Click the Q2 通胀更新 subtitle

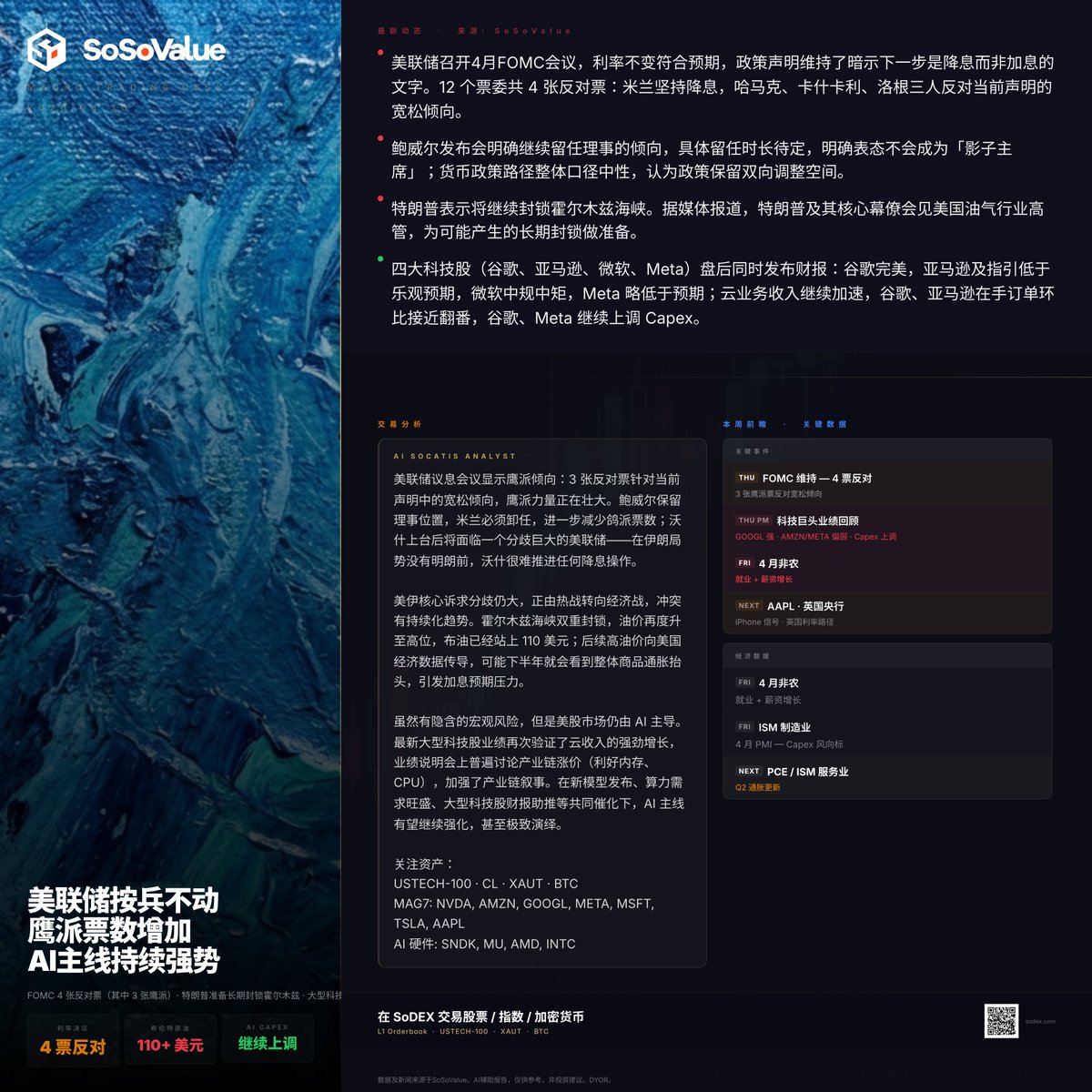pyautogui.click(x=758, y=787)
